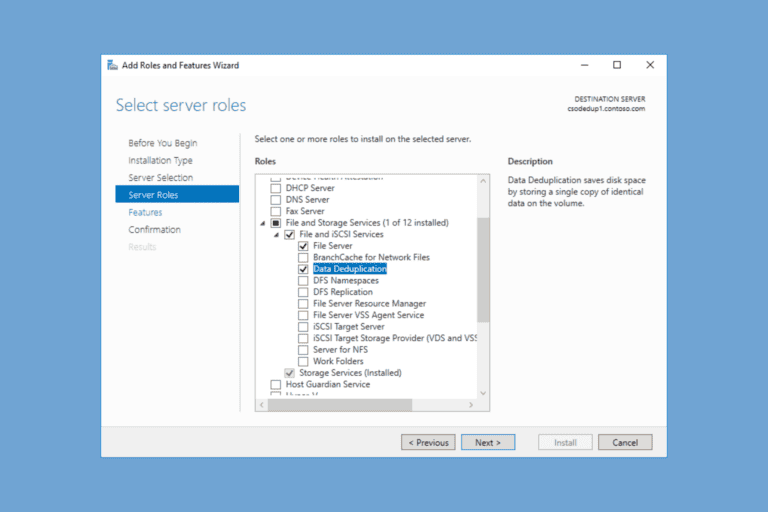Check the iSCSI Target Server checkbox
Screen dimensions: 768x512
pyautogui.click(x=303, y=327)
